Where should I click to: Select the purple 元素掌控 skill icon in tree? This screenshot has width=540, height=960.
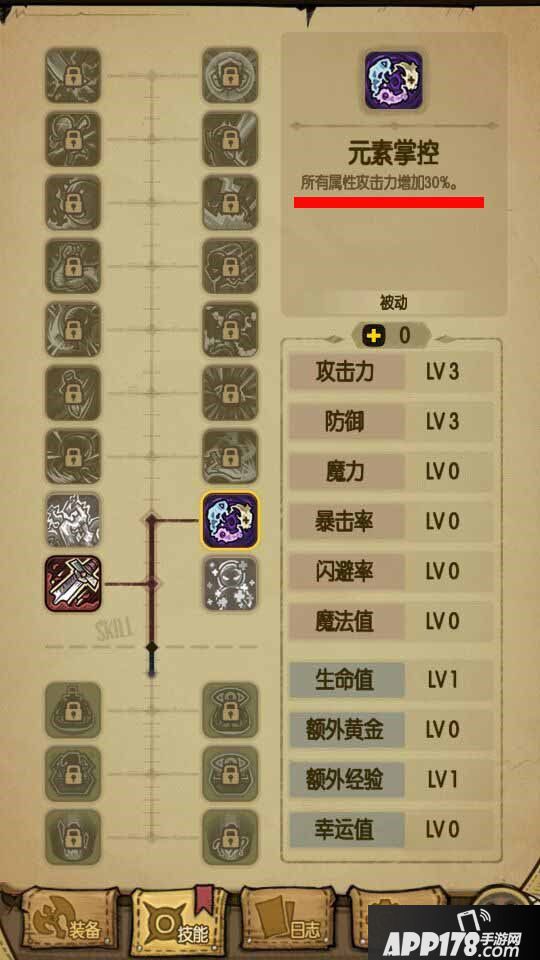tap(230, 520)
